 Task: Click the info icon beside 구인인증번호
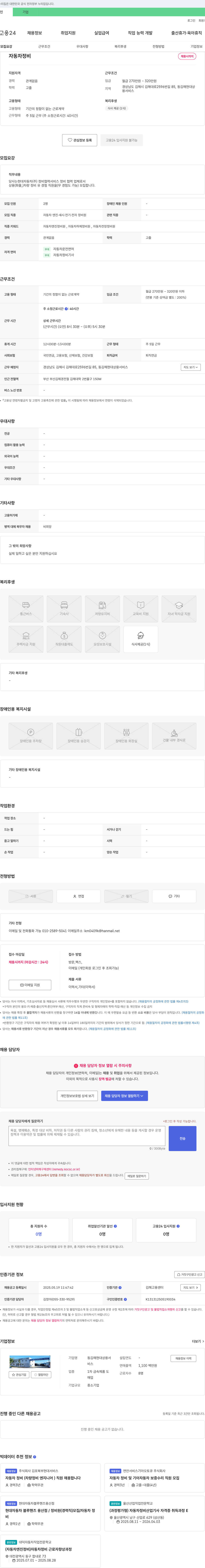[x=126, y=1300]
